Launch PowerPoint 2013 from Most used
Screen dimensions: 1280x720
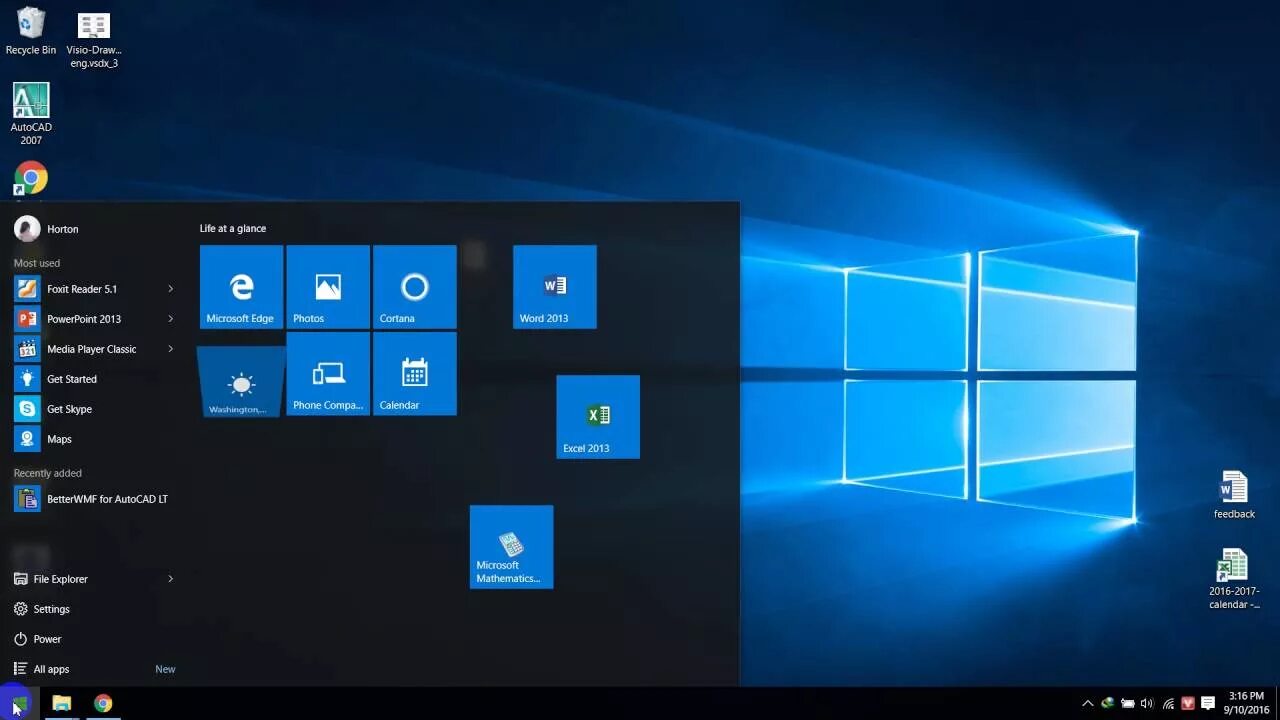tap(86, 319)
